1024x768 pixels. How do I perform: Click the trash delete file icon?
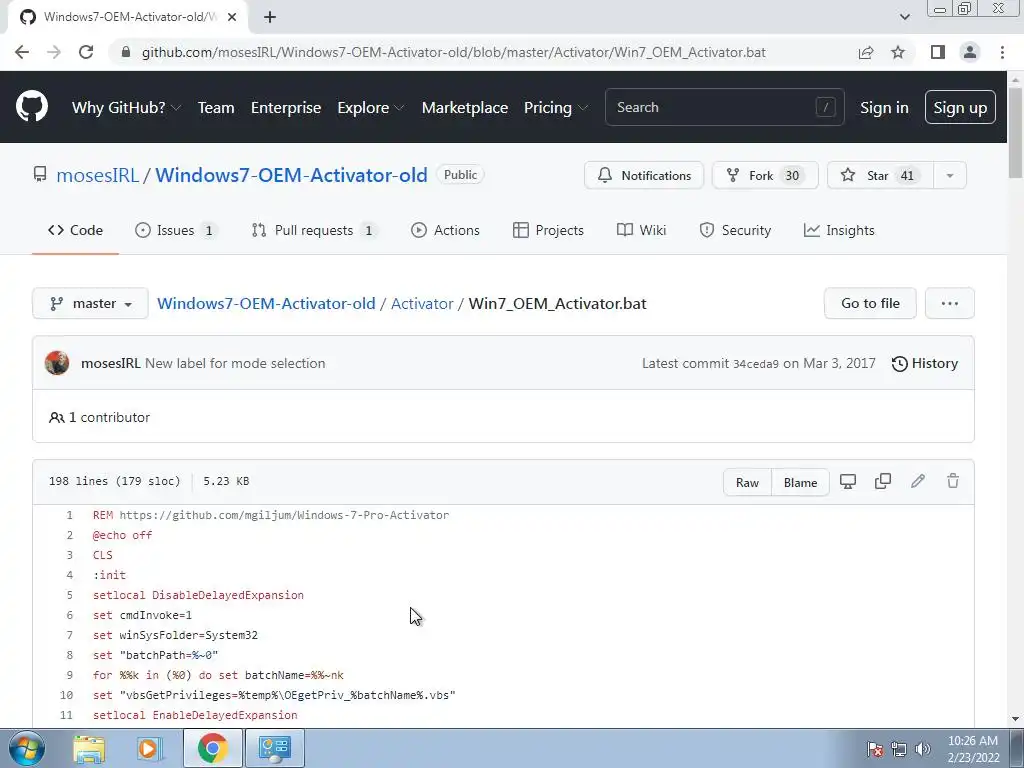(953, 481)
